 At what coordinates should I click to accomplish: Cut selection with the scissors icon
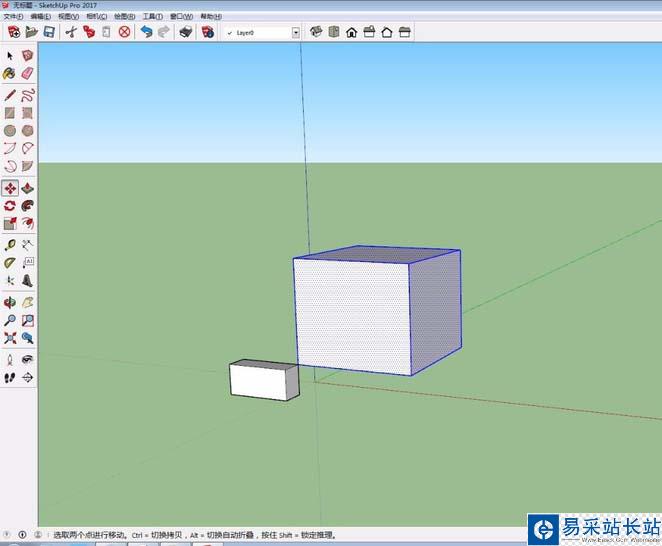click(x=71, y=32)
